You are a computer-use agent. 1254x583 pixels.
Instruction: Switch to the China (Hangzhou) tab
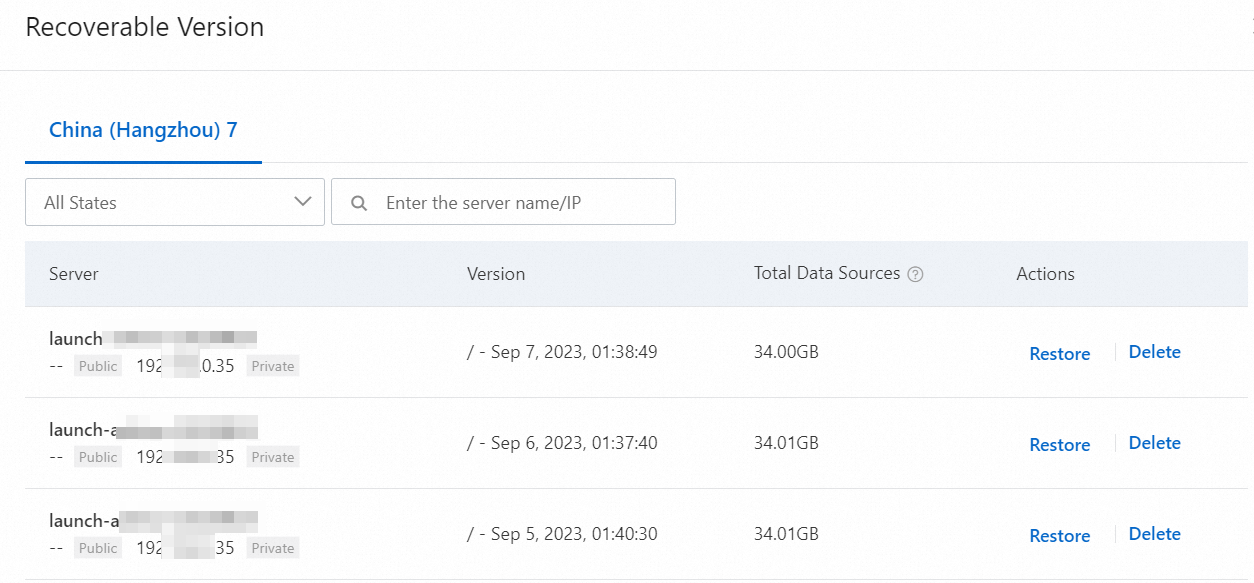click(143, 130)
